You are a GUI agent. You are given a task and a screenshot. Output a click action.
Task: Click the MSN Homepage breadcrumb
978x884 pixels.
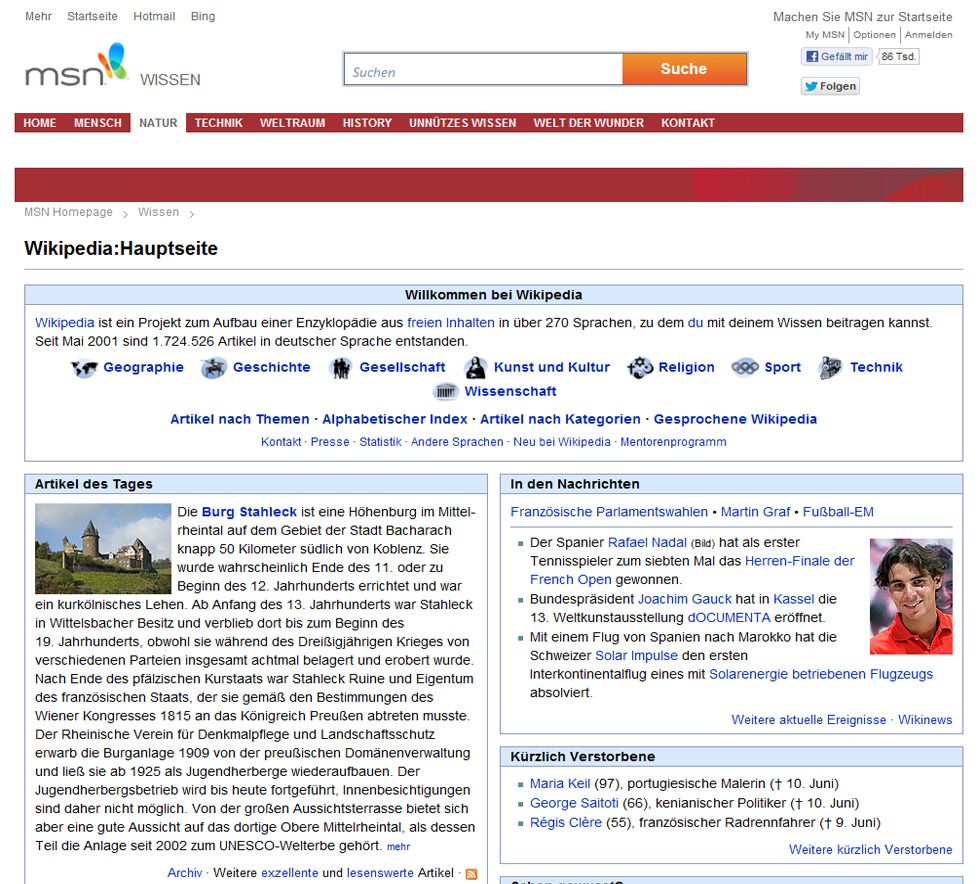click(x=69, y=212)
